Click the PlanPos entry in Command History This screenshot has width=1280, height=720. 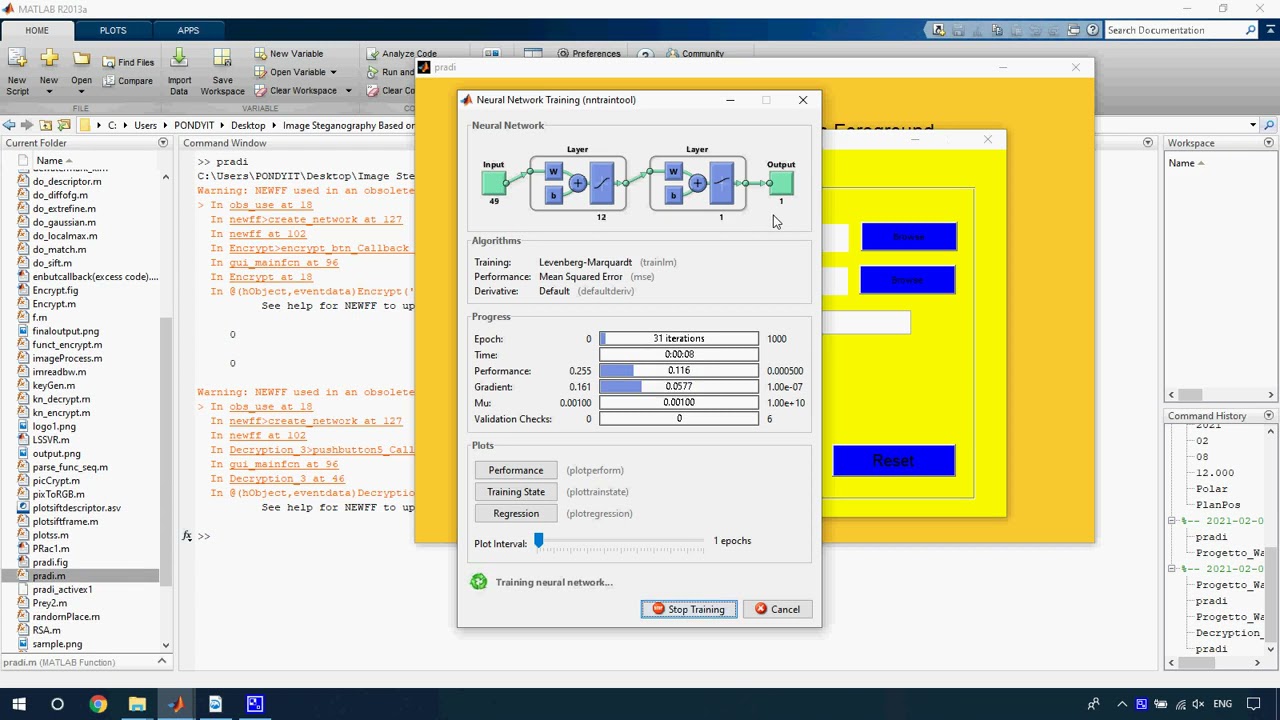point(1218,505)
